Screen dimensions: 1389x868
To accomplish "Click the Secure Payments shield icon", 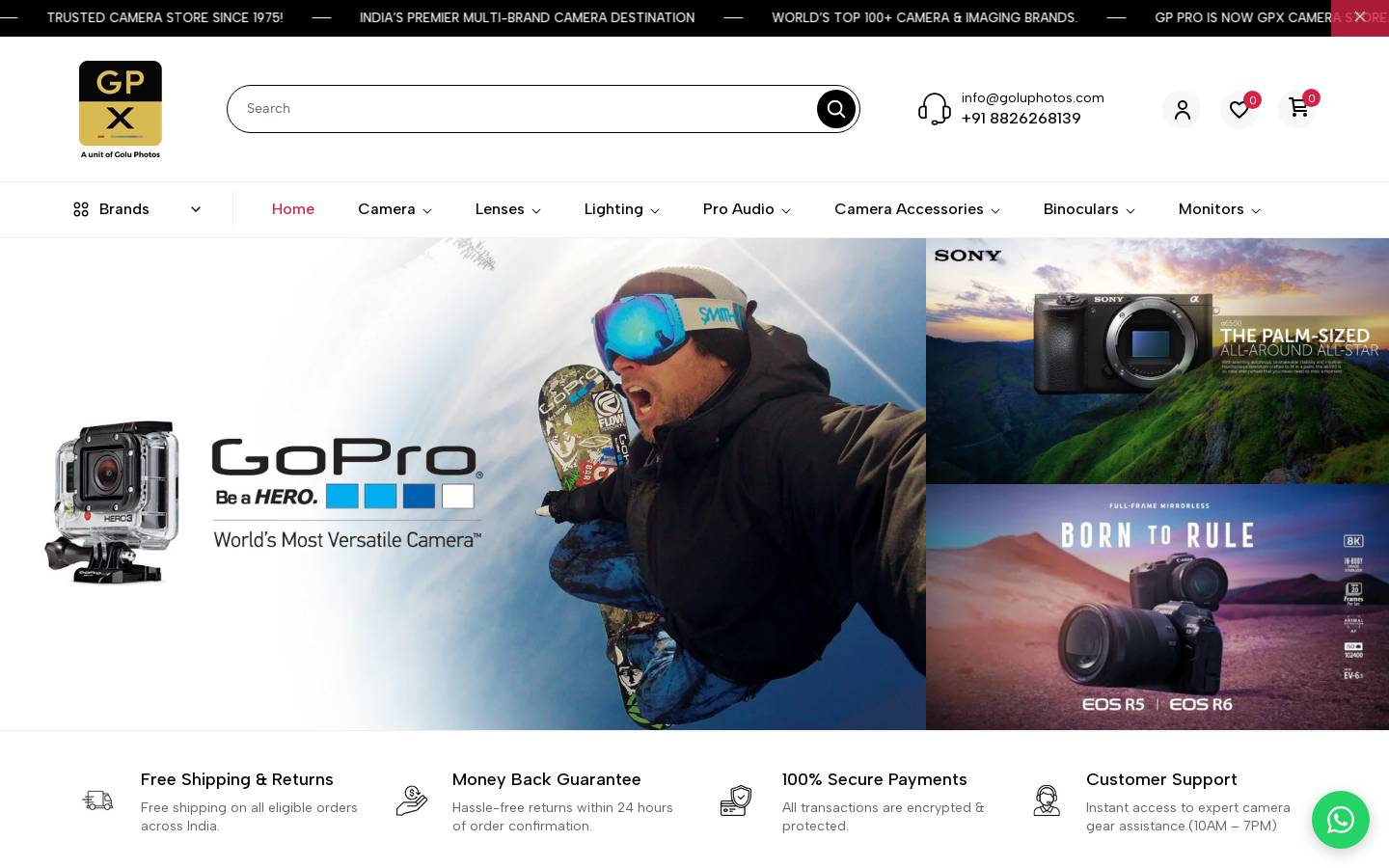I will (736, 800).
